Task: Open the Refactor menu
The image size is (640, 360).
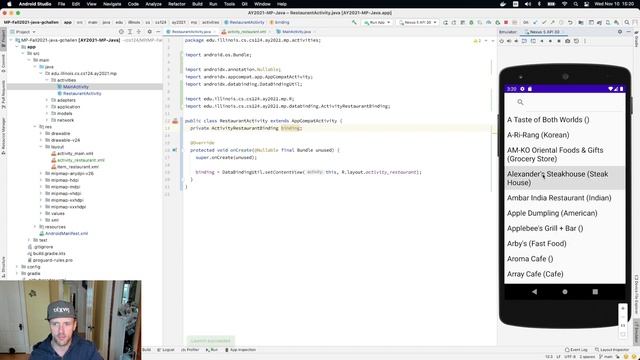Action: (x=177, y=4)
